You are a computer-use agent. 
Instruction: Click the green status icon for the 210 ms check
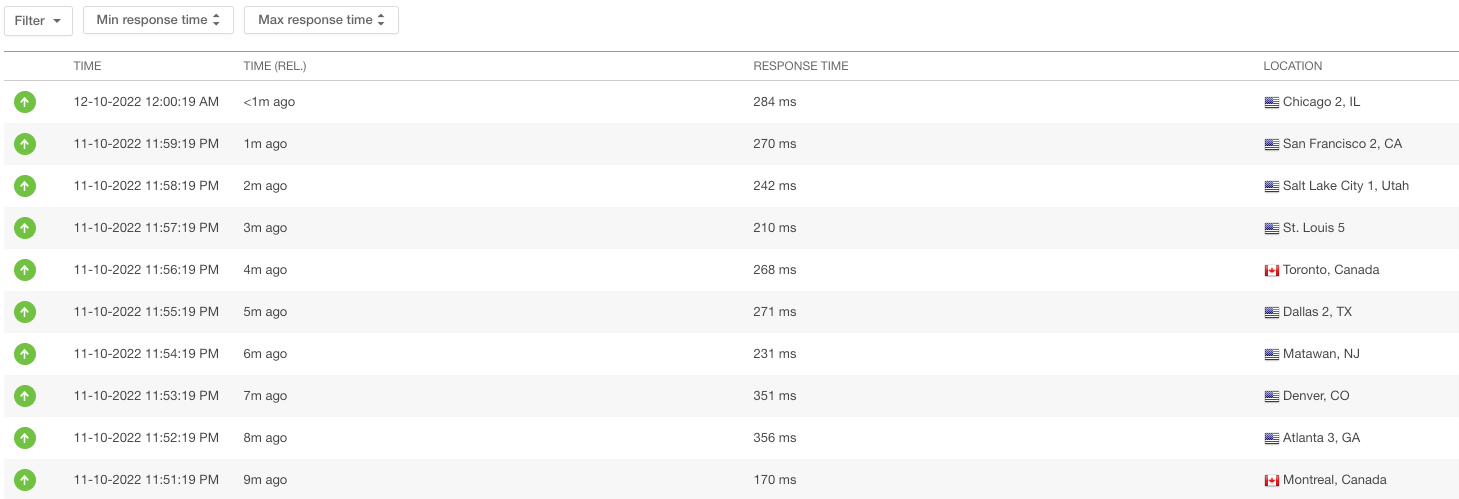coord(25,228)
